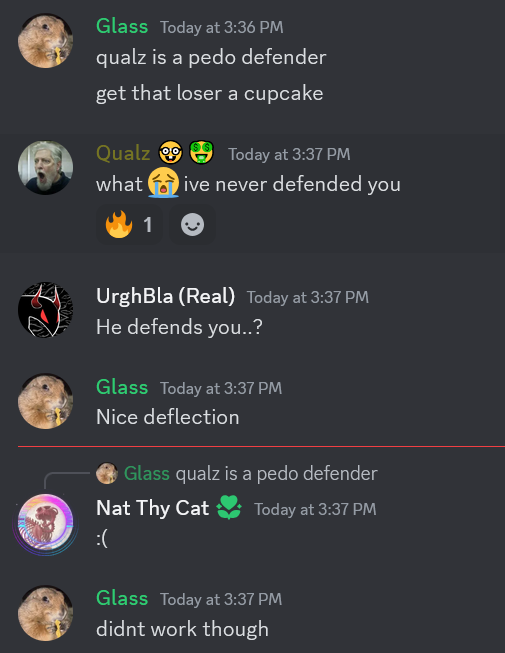Click the money-mouth emoji next to Qualz

click(x=202, y=153)
